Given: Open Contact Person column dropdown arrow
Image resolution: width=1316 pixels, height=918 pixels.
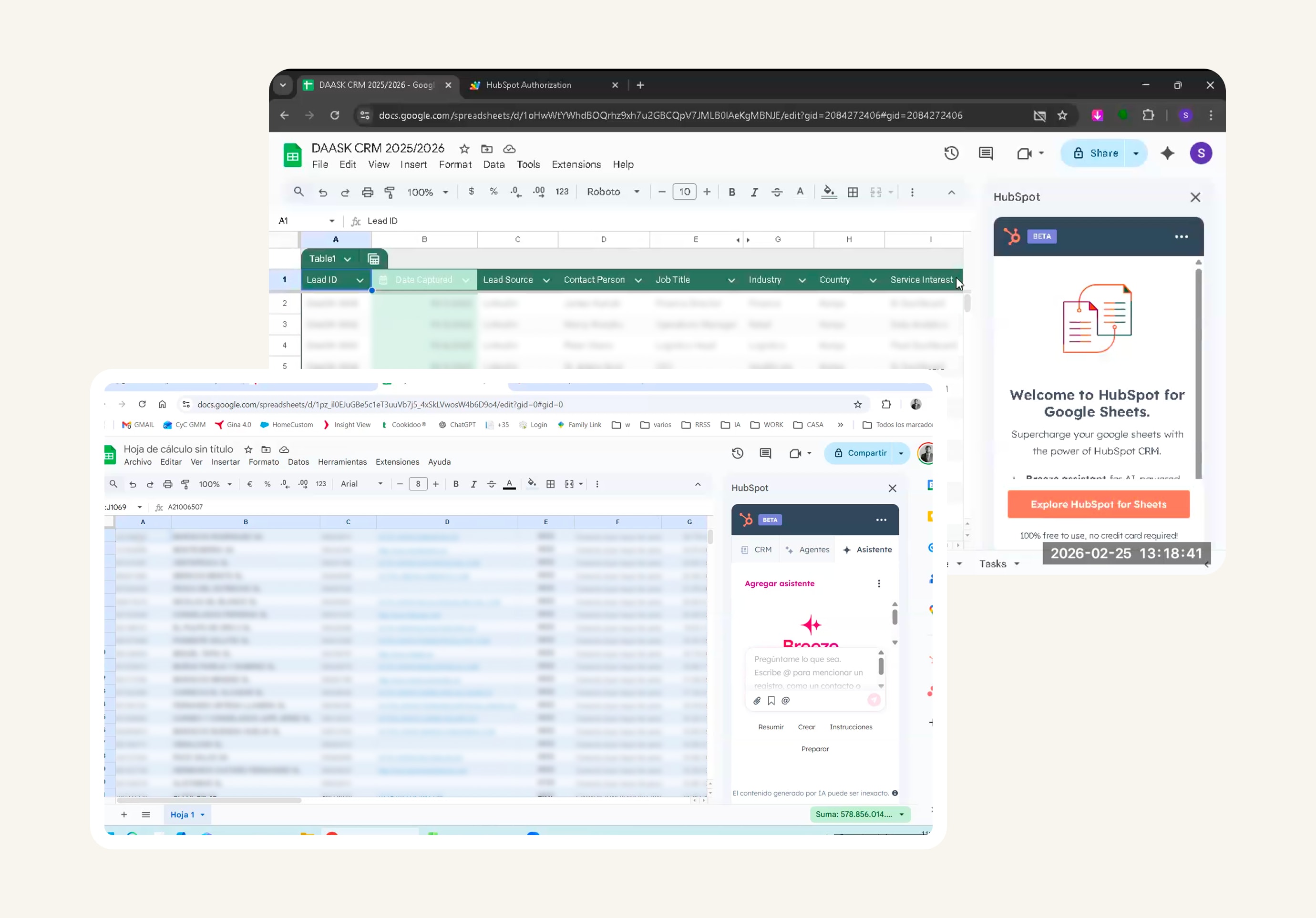Looking at the screenshot, I should tap(638, 280).
